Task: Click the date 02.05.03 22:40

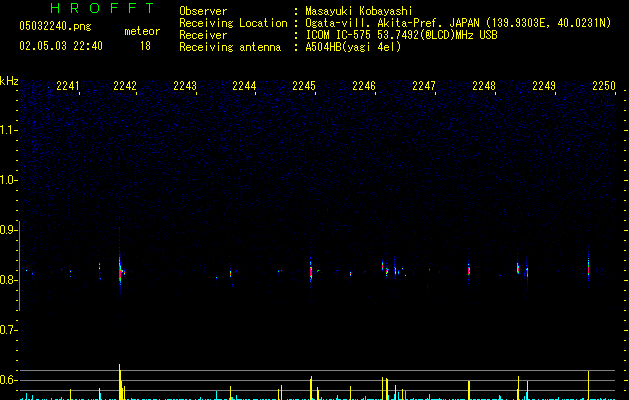Action: [x=61, y=46]
